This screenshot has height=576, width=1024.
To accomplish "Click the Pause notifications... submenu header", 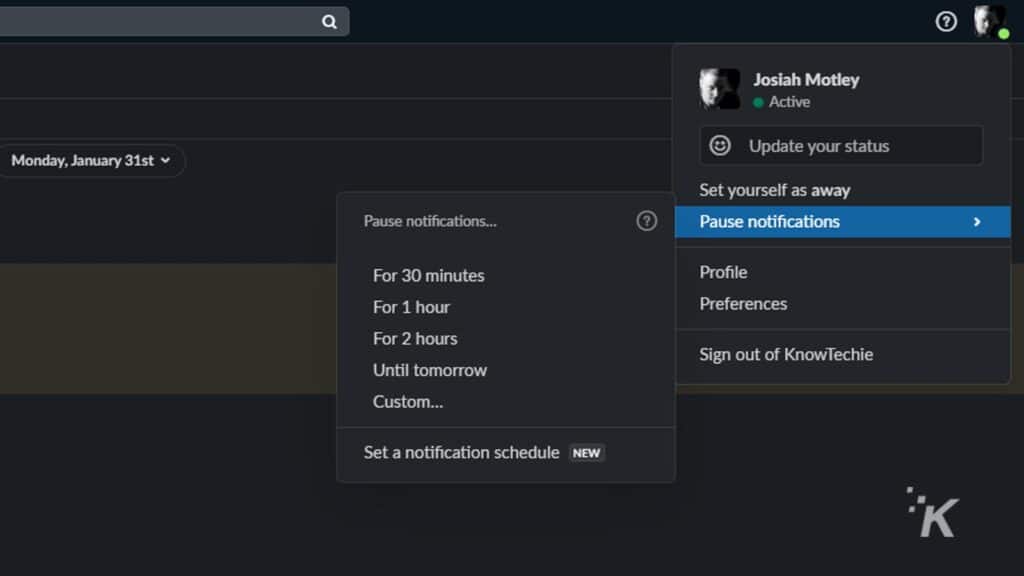I will [x=430, y=221].
